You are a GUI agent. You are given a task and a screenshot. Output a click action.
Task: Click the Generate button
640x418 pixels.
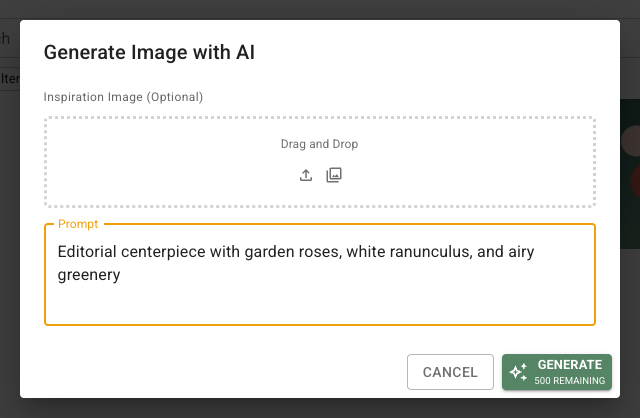(557, 372)
